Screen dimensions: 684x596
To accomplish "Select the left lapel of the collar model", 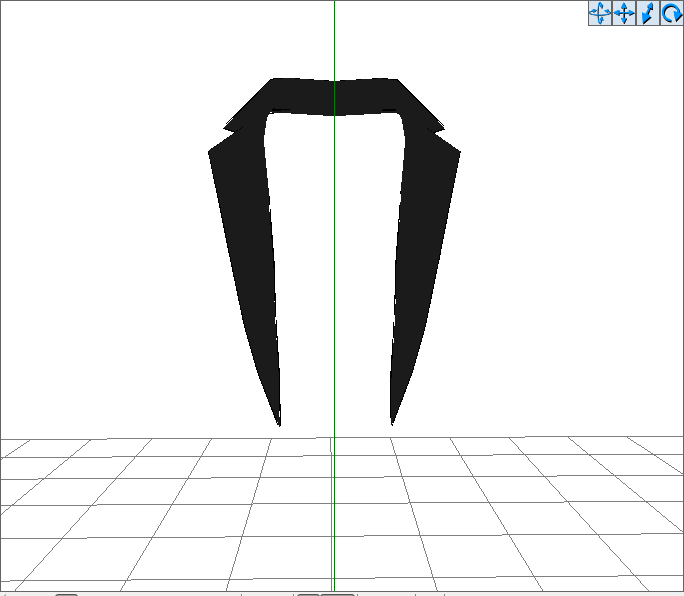I will [251, 262].
